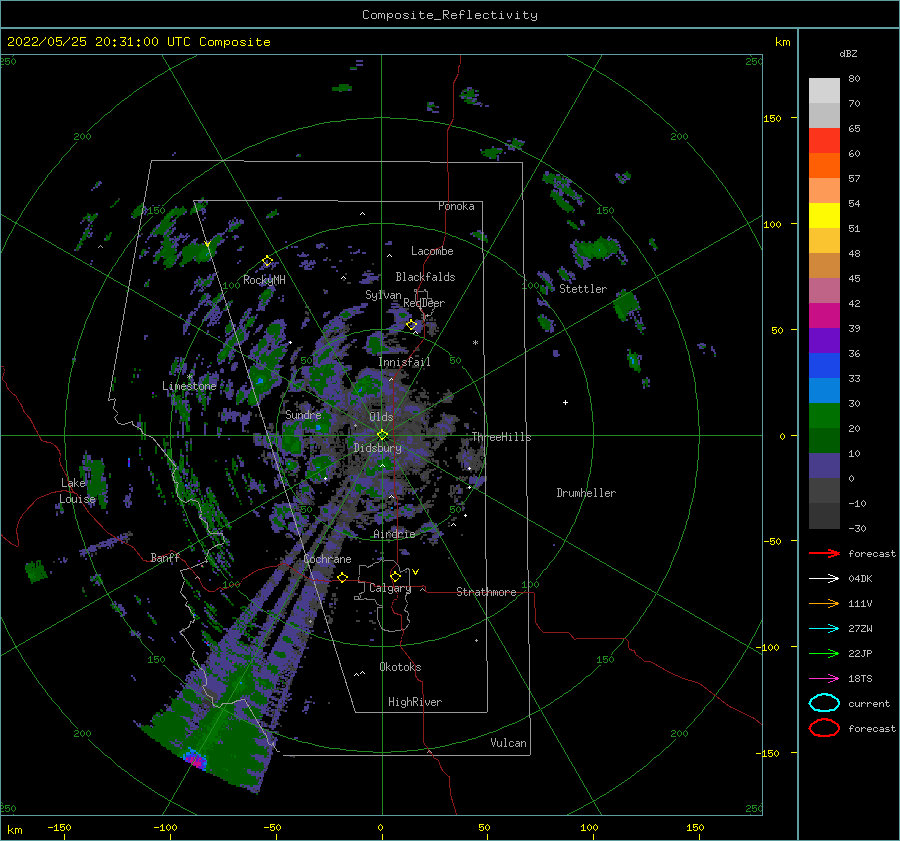Click the cyan 27ZW arrow in legend
This screenshot has height=841, width=900.
coord(824,629)
